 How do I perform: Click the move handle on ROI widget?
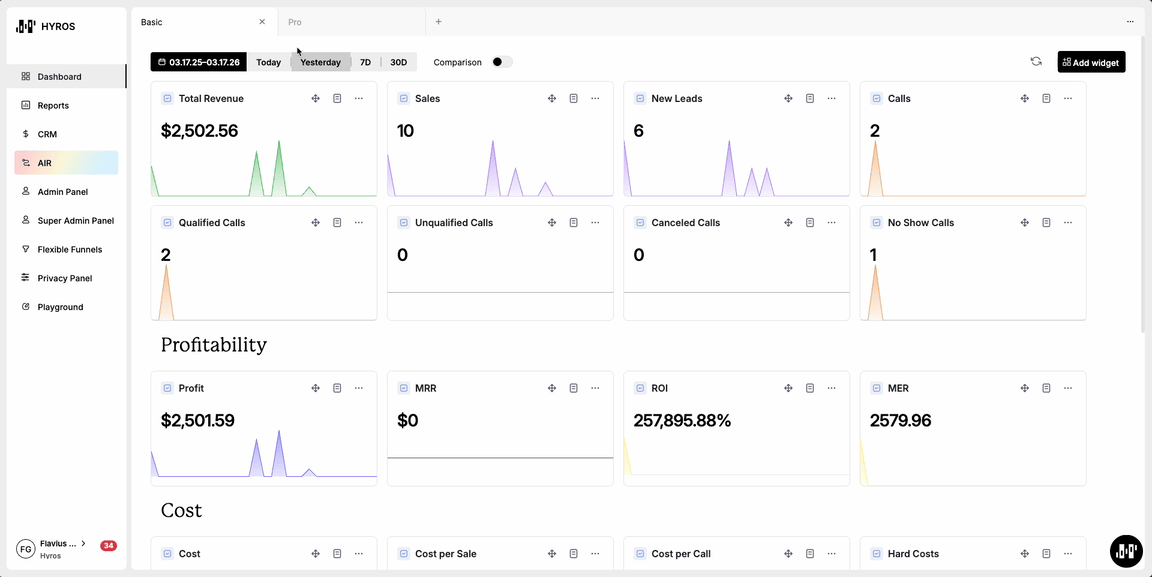pyautogui.click(x=788, y=388)
